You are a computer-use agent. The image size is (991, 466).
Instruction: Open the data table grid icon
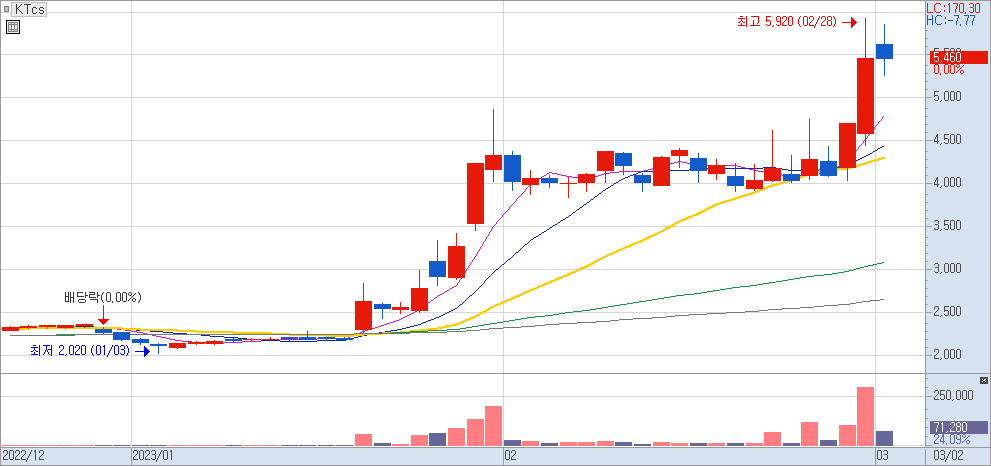13,27
